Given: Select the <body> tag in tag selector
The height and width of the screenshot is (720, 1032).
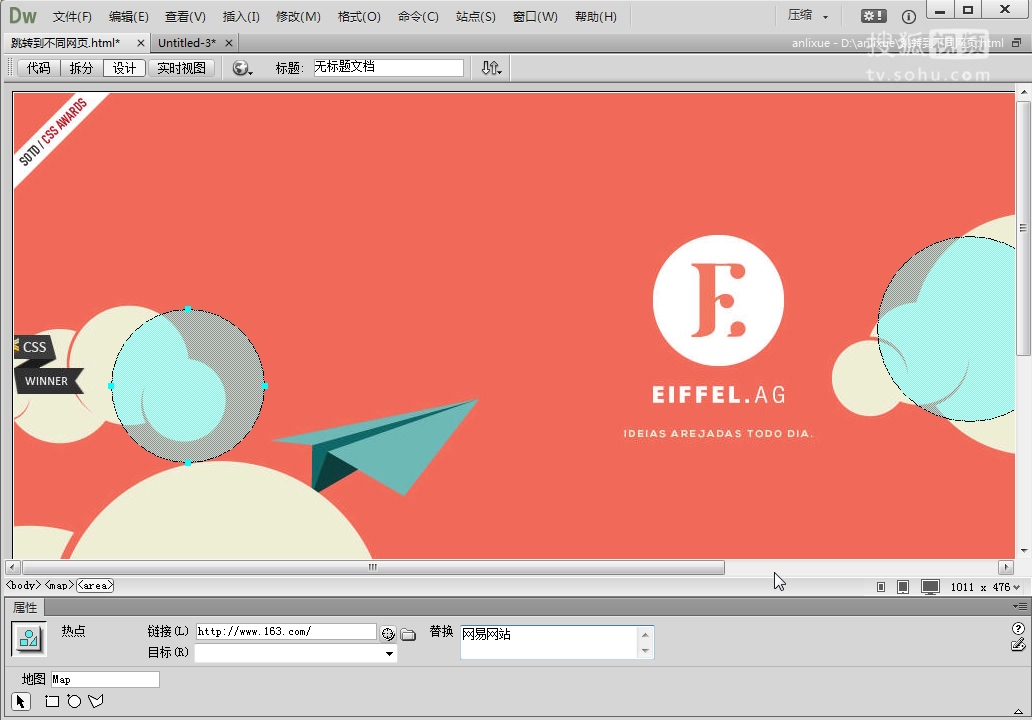Looking at the screenshot, I should coord(24,585).
